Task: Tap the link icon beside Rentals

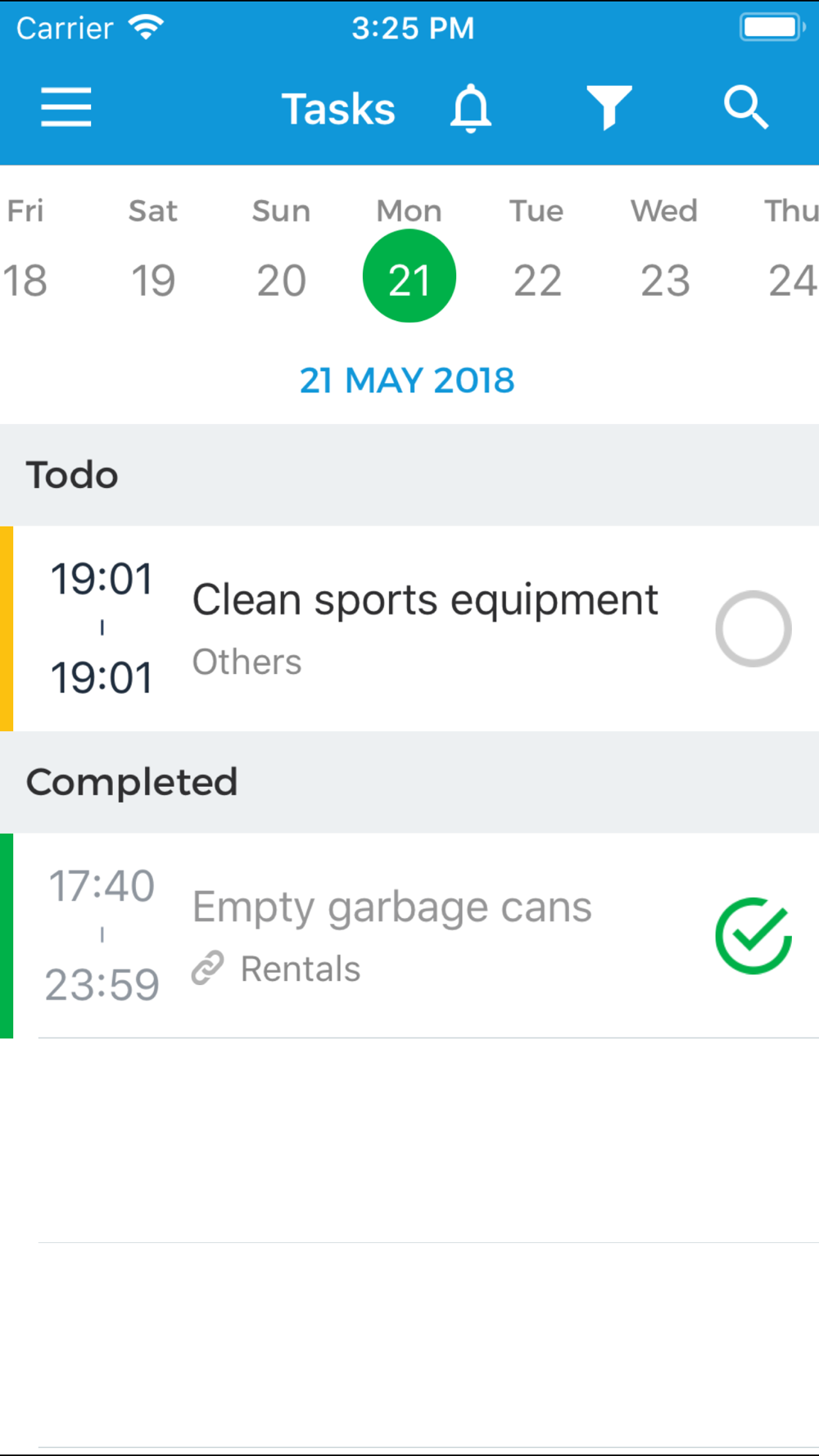Action: click(208, 968)
